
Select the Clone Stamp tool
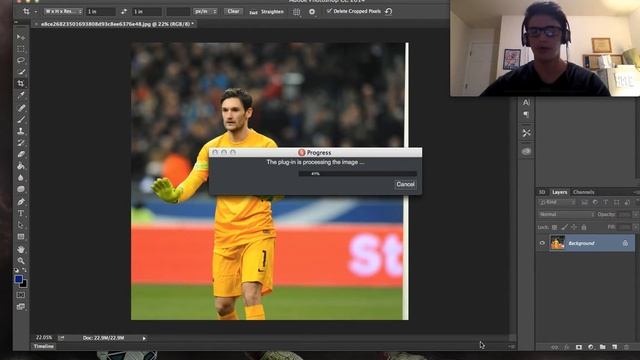tap(21, 131)
